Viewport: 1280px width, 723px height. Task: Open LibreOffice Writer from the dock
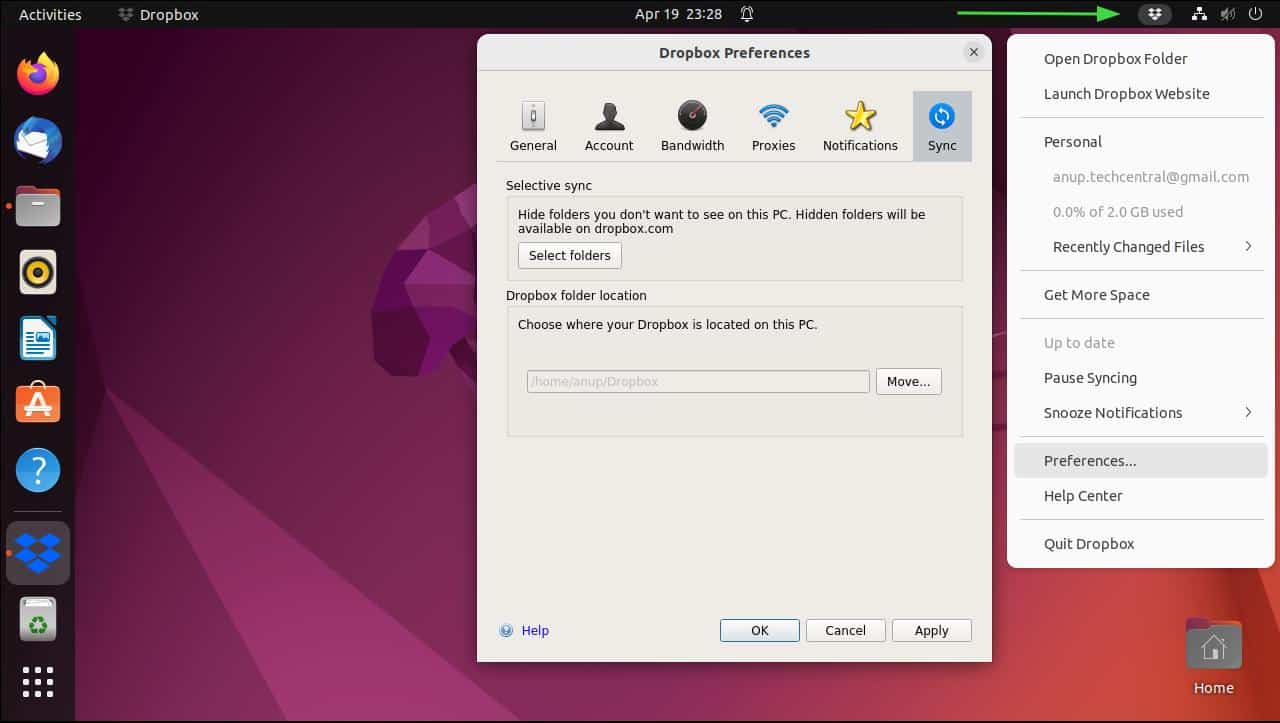click(38, 338)
